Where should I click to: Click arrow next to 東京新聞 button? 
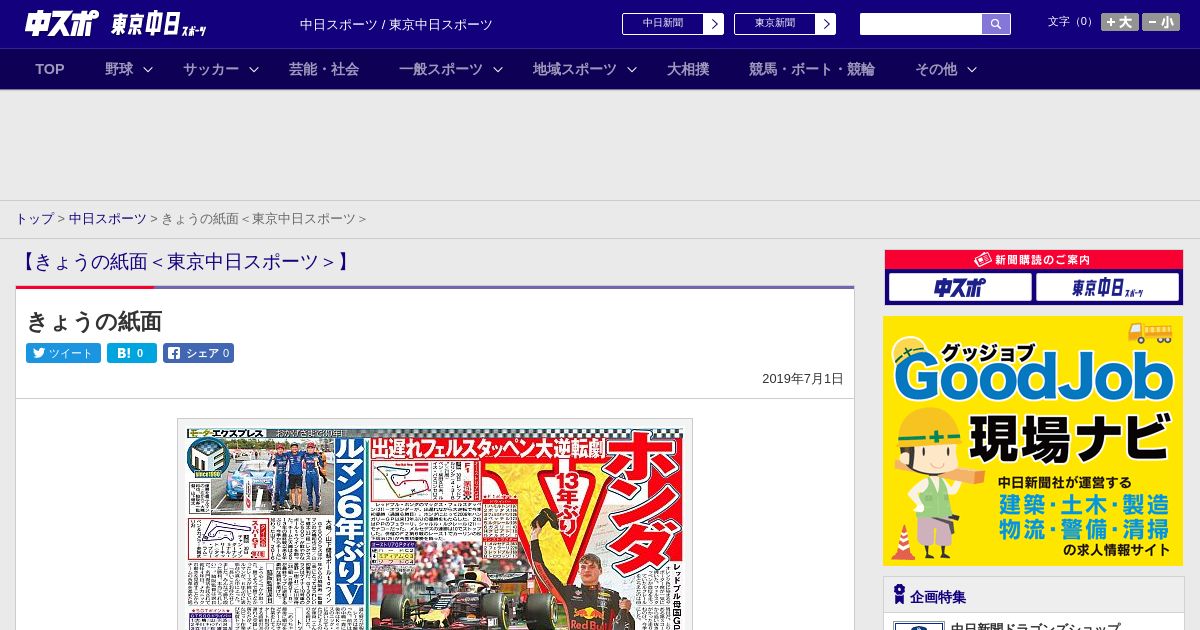[x=826, y=24]
